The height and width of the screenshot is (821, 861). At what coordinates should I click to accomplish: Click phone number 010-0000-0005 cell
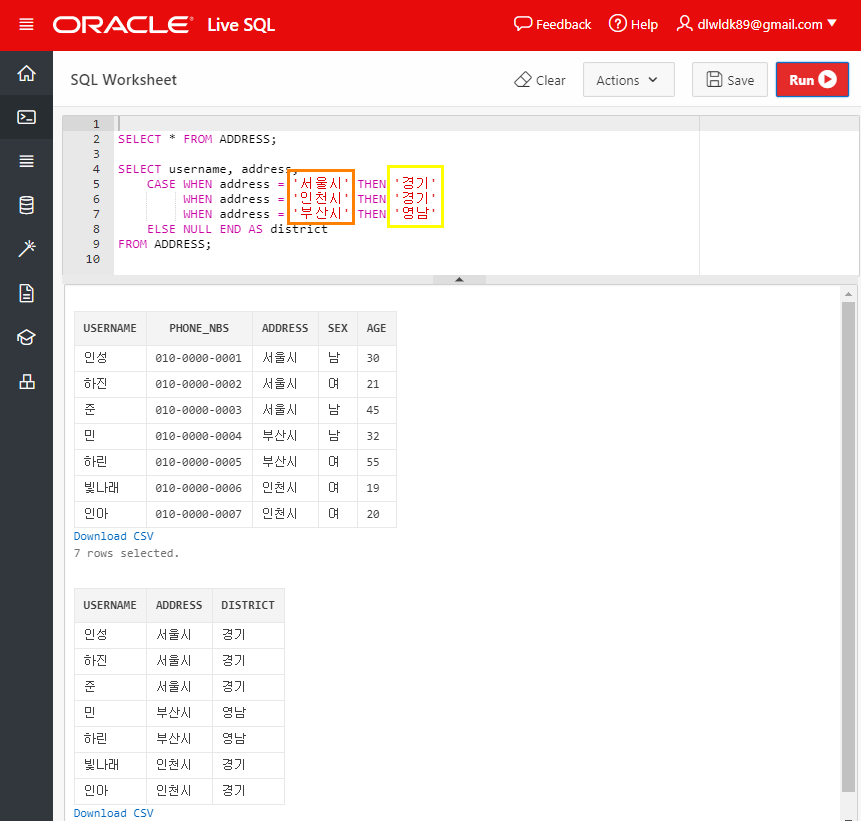point(199,462)
